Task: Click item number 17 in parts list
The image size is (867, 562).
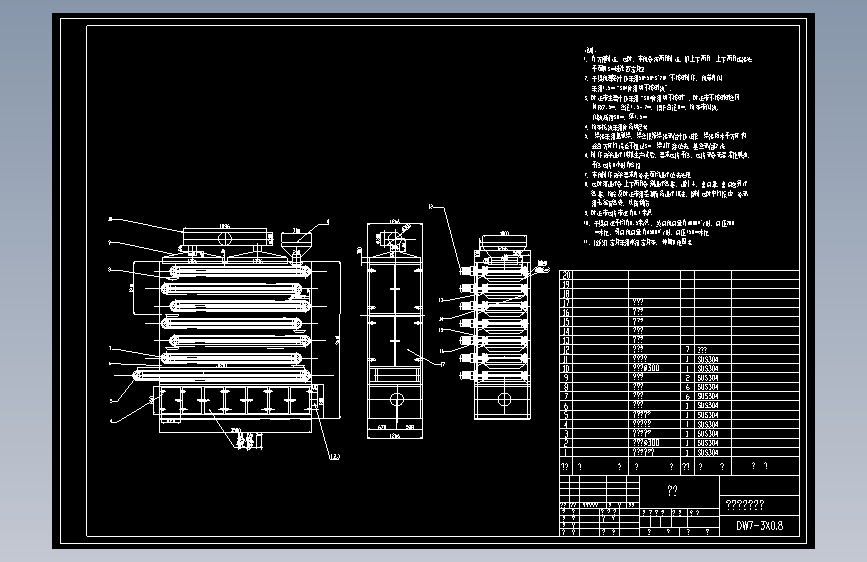Action: (x=566, y=303)
